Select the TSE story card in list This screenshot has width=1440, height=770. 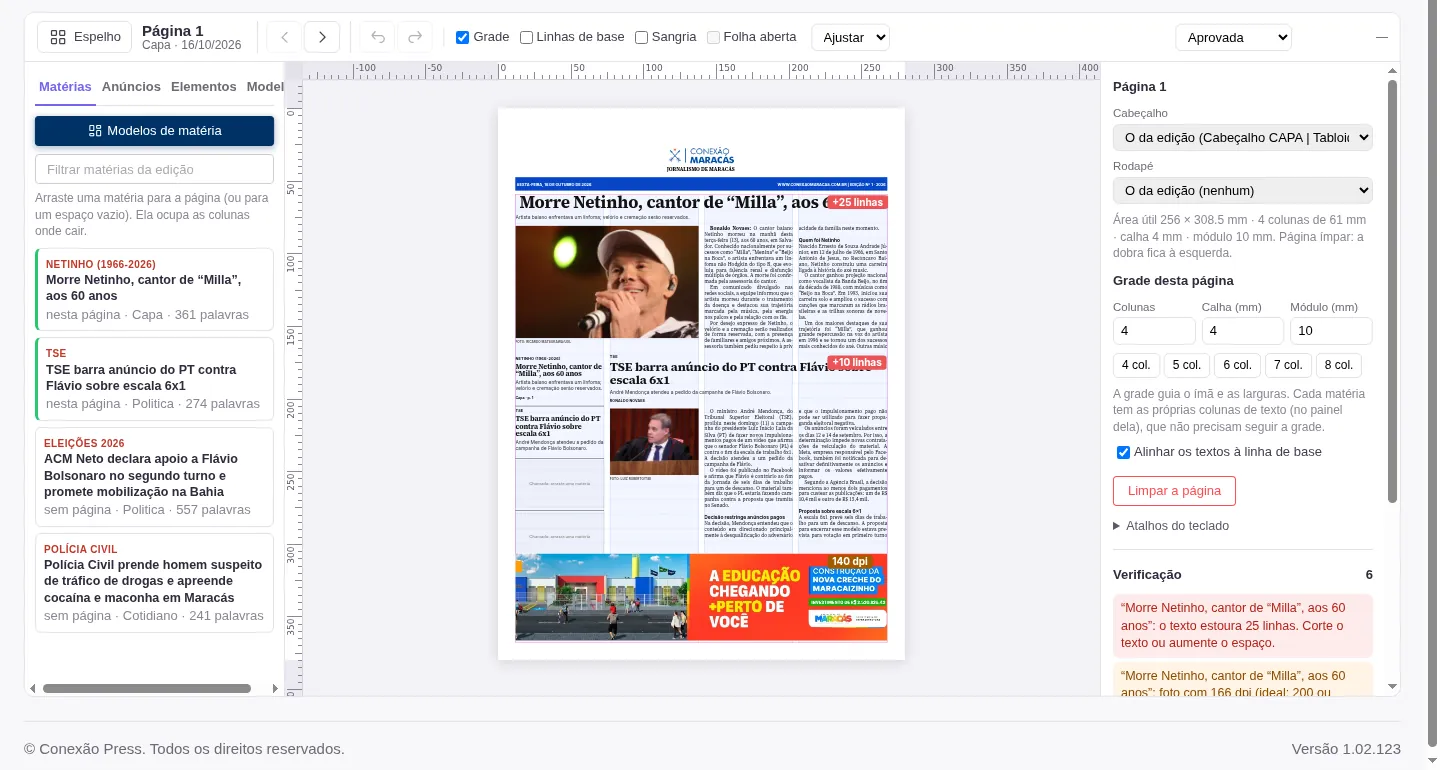[154, 379]
